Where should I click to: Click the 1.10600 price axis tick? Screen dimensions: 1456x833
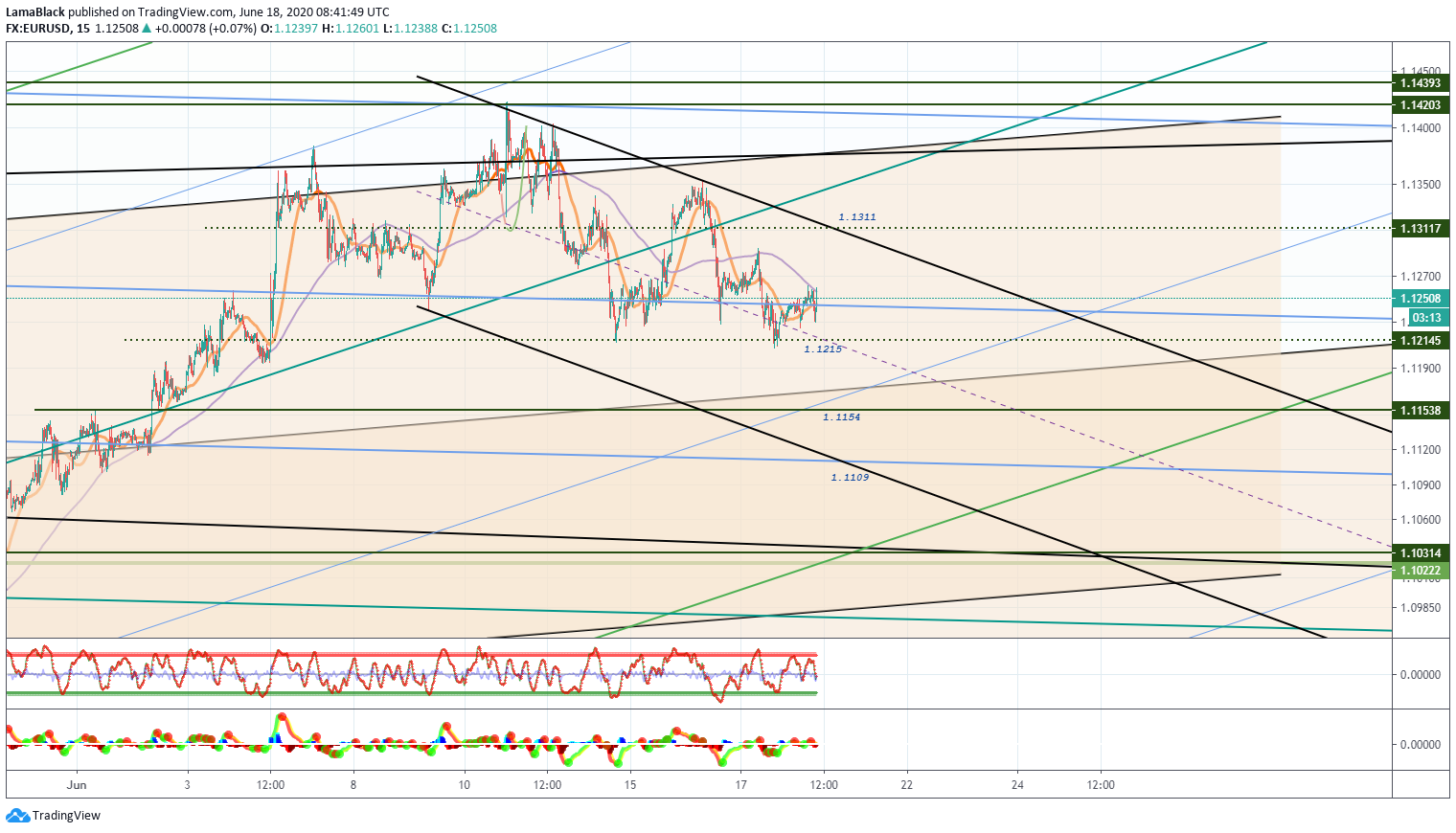(x=1421, y=520)
